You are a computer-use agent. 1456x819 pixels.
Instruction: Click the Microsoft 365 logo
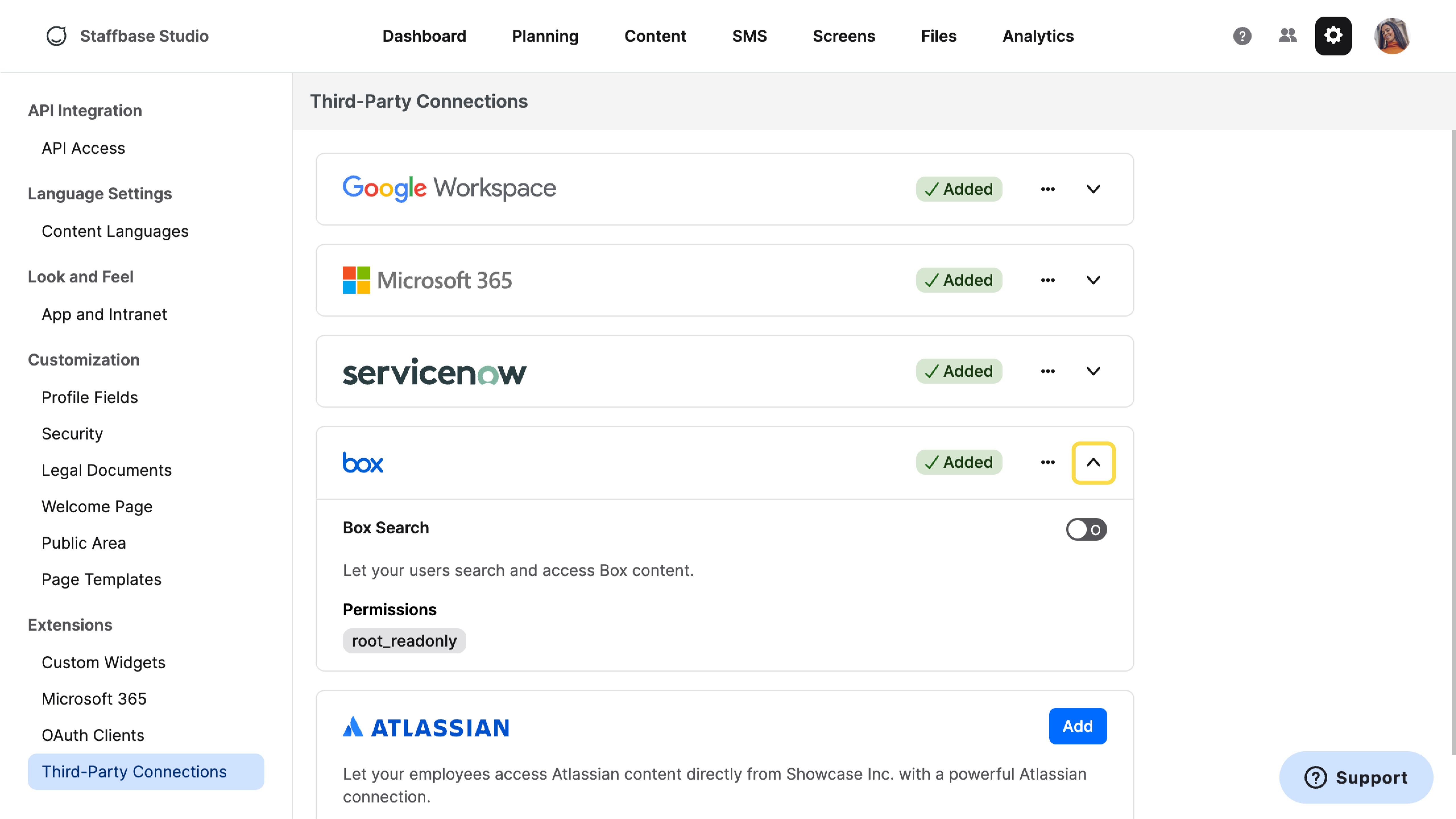[x=427, y=280]
